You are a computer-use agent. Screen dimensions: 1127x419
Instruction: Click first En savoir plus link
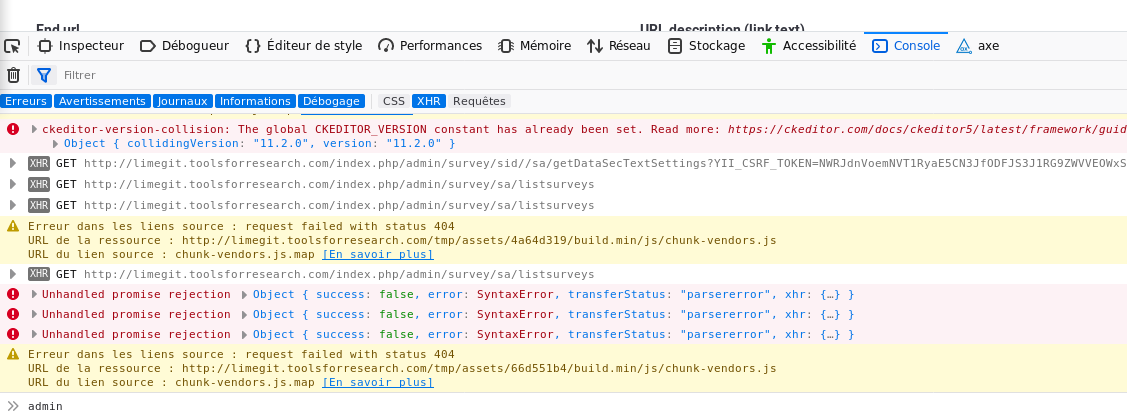tap(377, 254)
